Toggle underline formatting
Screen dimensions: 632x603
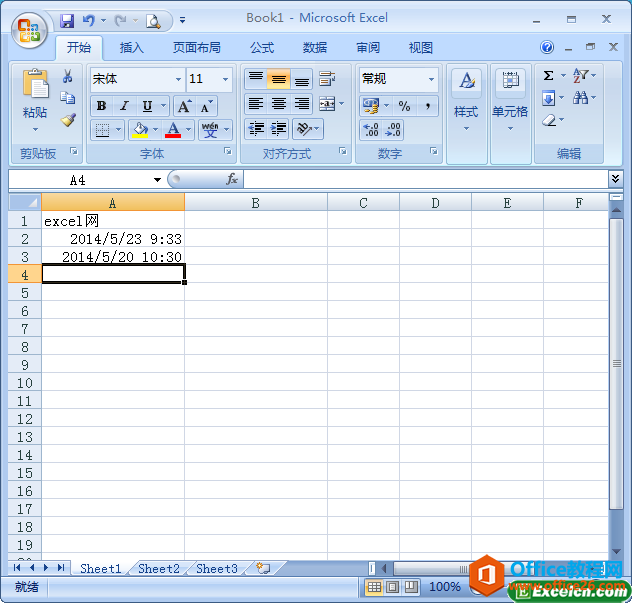148,106
